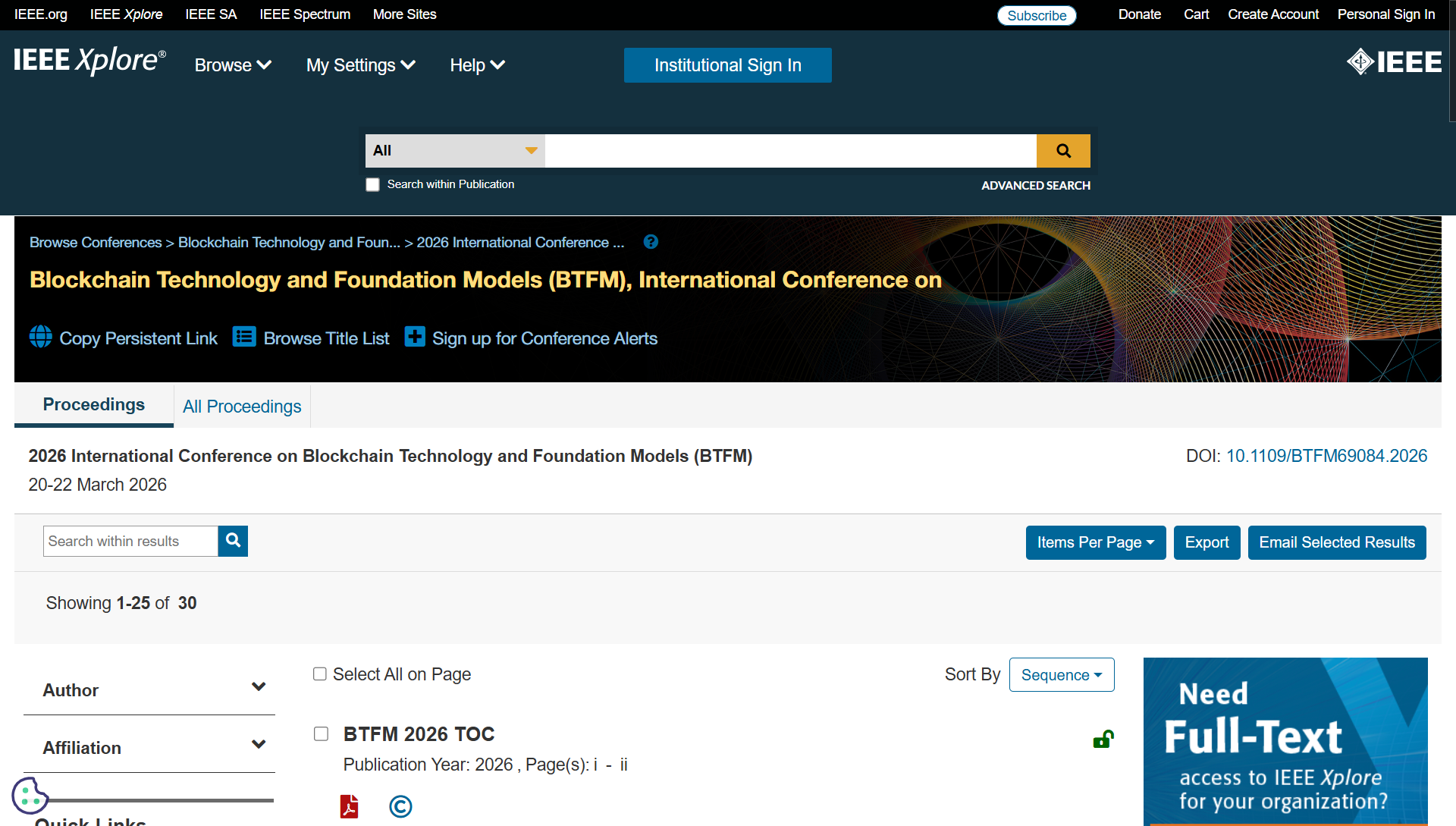The width and height of the screenshot is (1456, 826).
Task: Switch to the All Proceedings tab
Action: pos(242,407)
